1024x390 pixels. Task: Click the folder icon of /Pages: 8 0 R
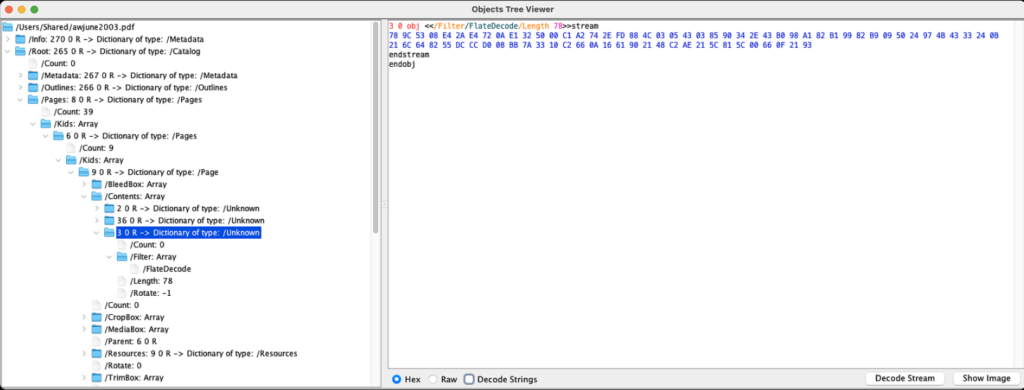(x=33, y=100)
